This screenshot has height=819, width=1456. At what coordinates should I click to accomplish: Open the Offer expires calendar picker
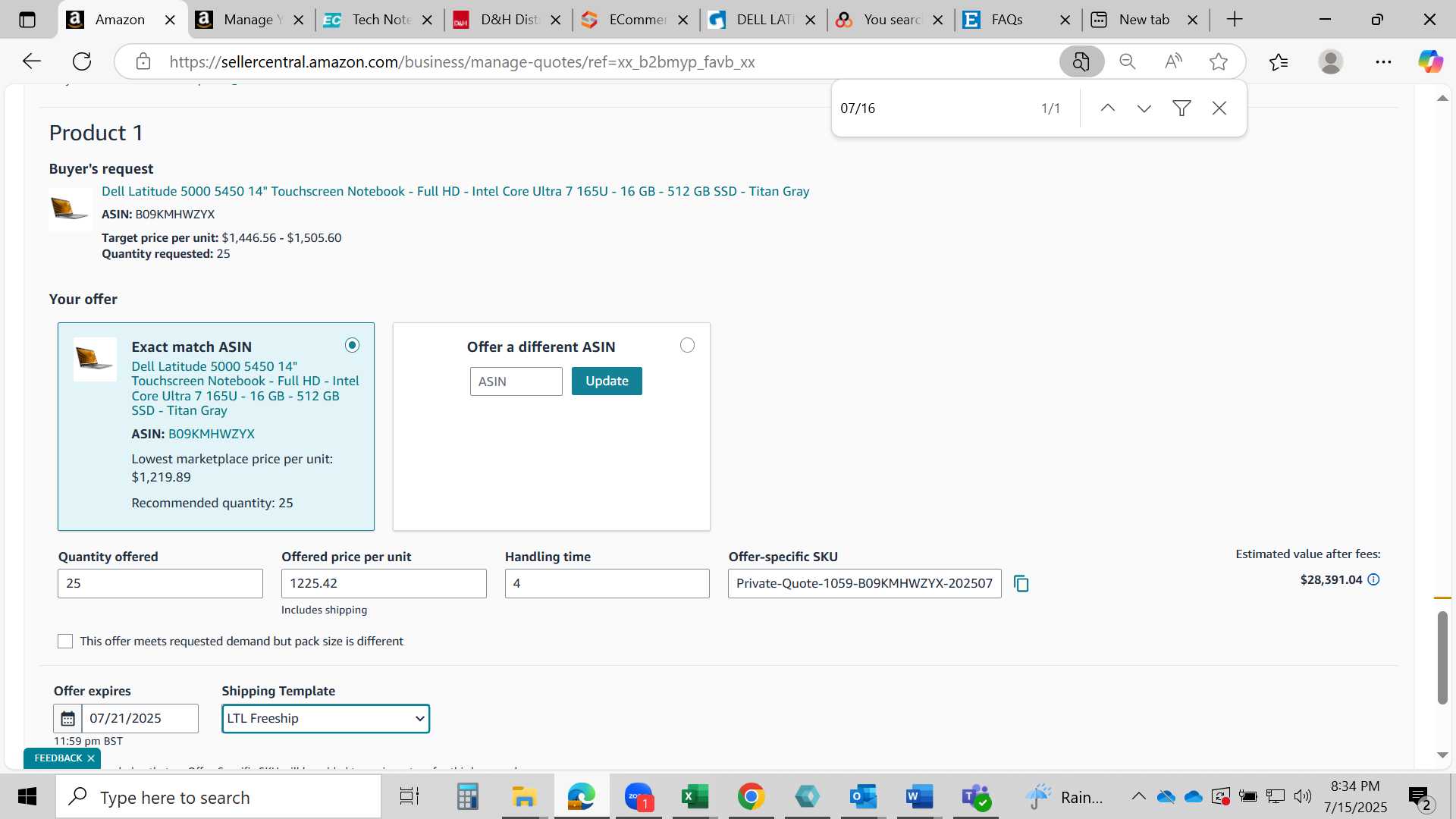click(x=67, y=718)
